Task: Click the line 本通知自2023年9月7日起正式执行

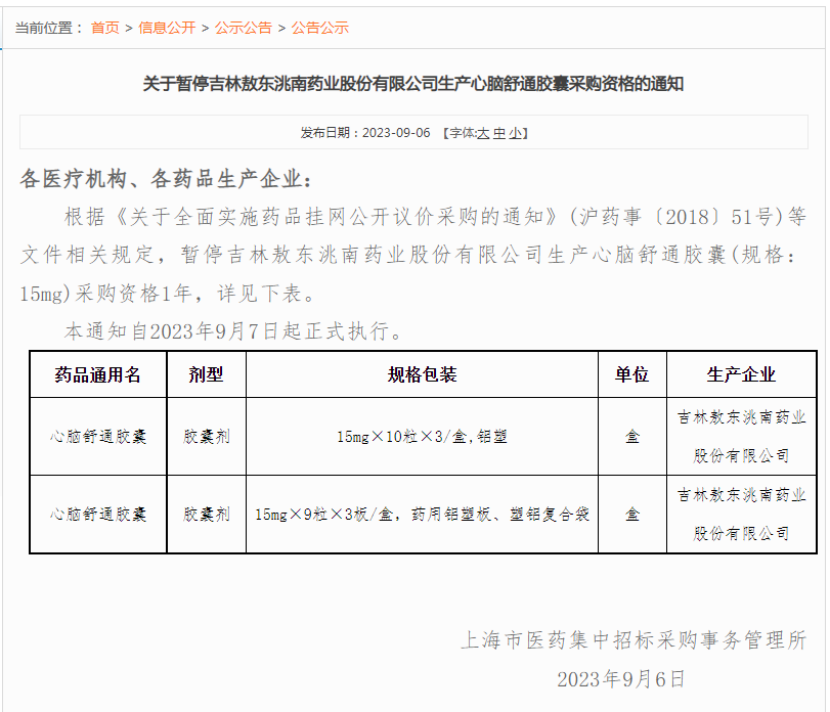Action: [233, 331]
